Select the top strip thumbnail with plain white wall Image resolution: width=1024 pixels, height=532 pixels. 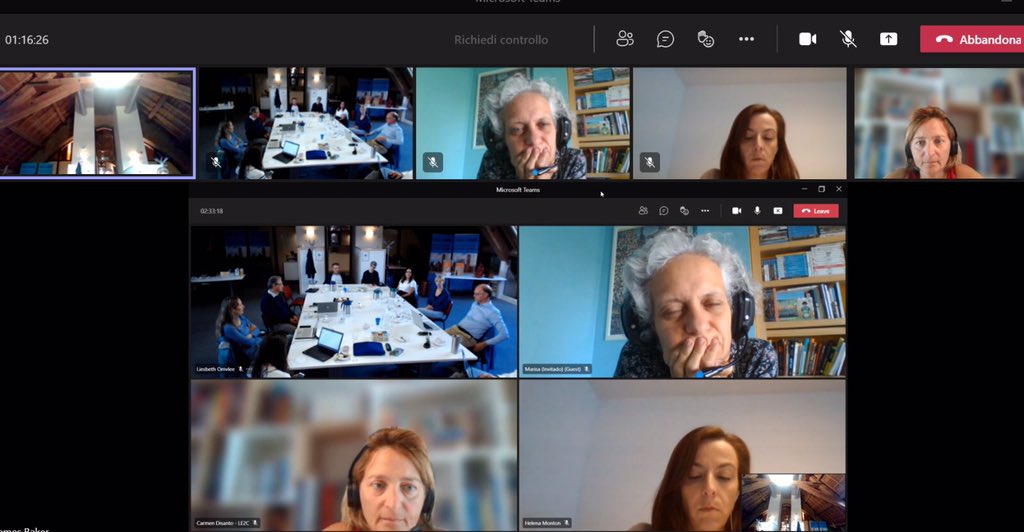click(740, 123)
